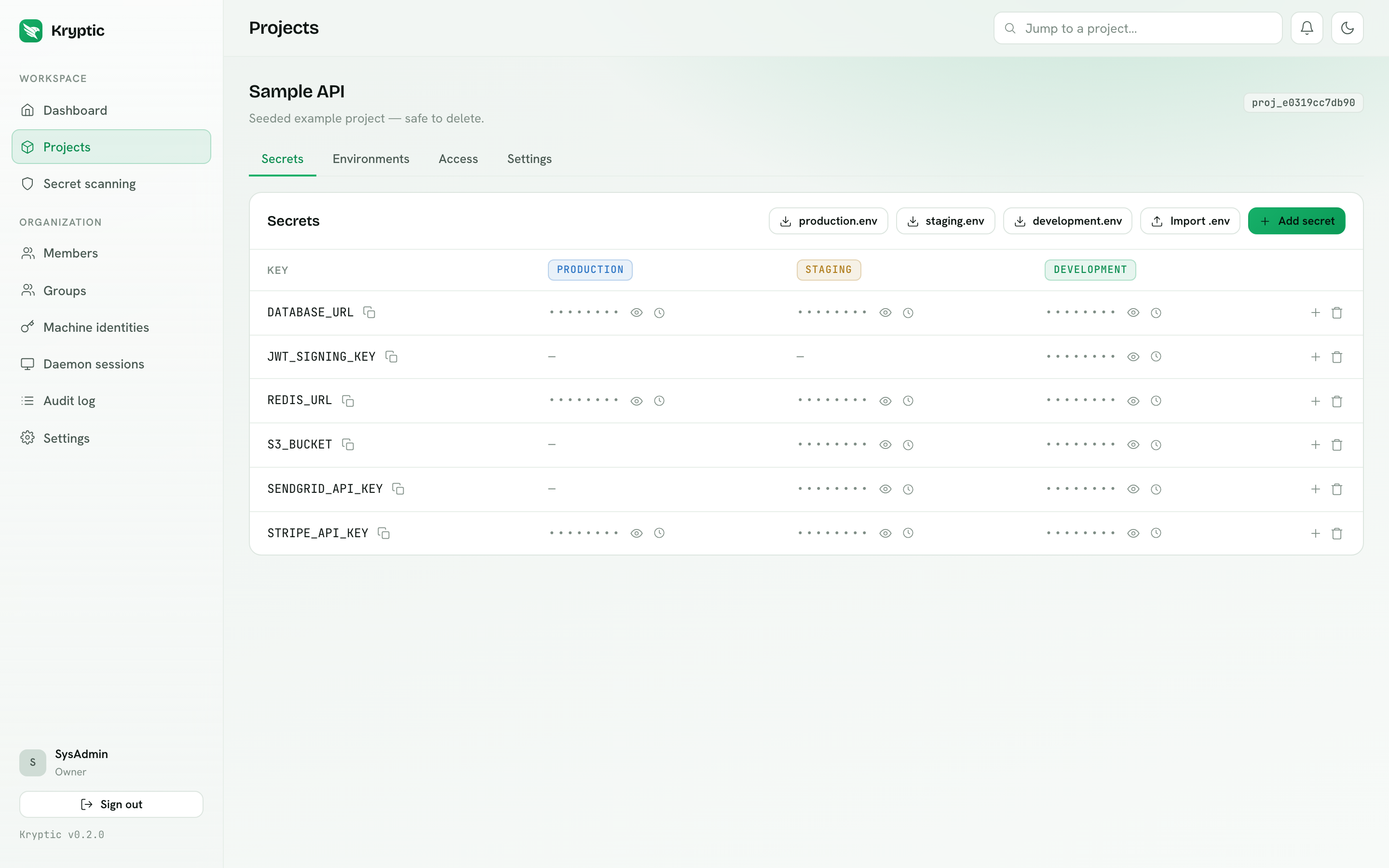View history of SENDGRID_API_KEY development value
The image size is (1389, 868).
[x=1156, y=489]
